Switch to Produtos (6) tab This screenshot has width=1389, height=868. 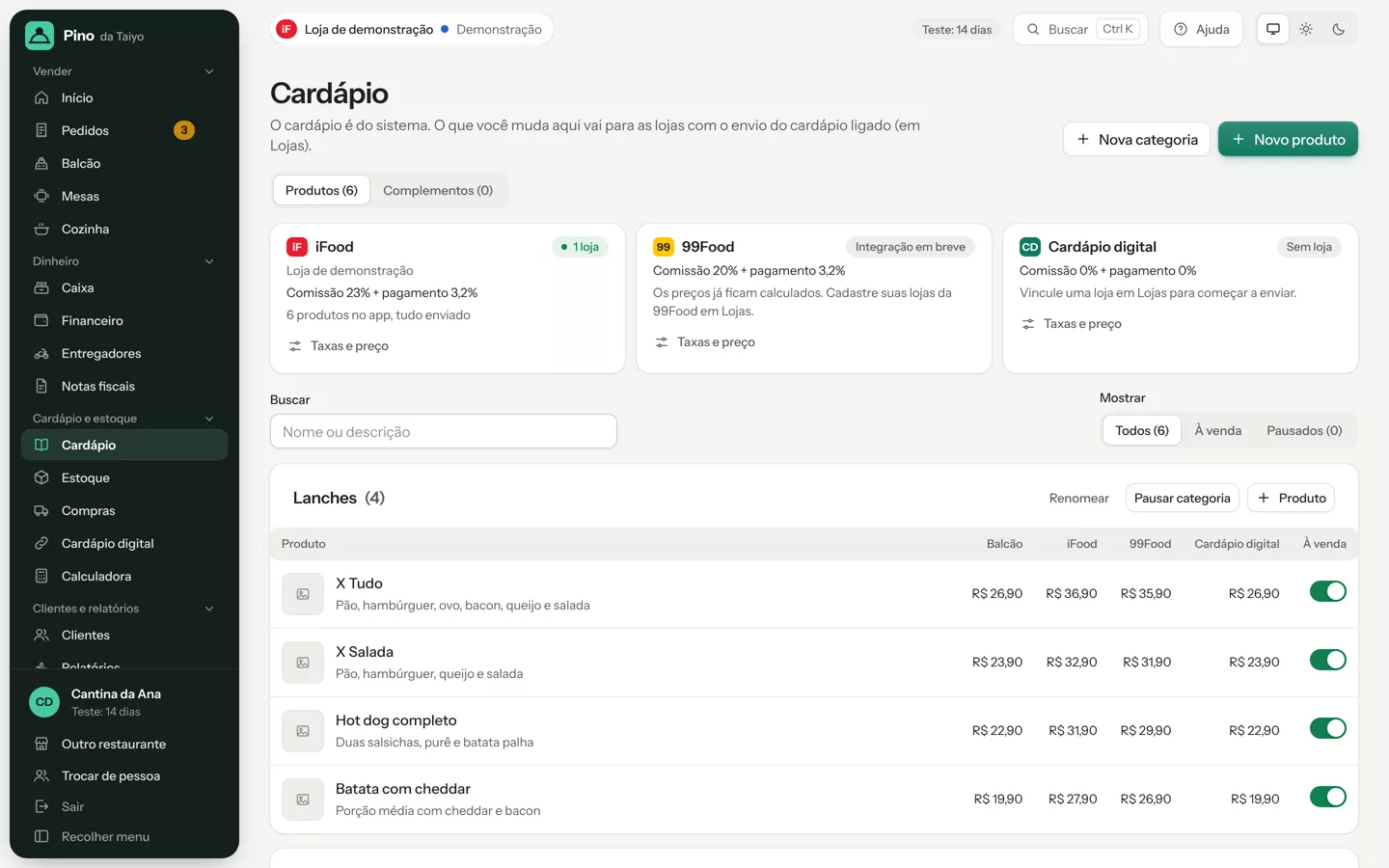click(321, 190)
